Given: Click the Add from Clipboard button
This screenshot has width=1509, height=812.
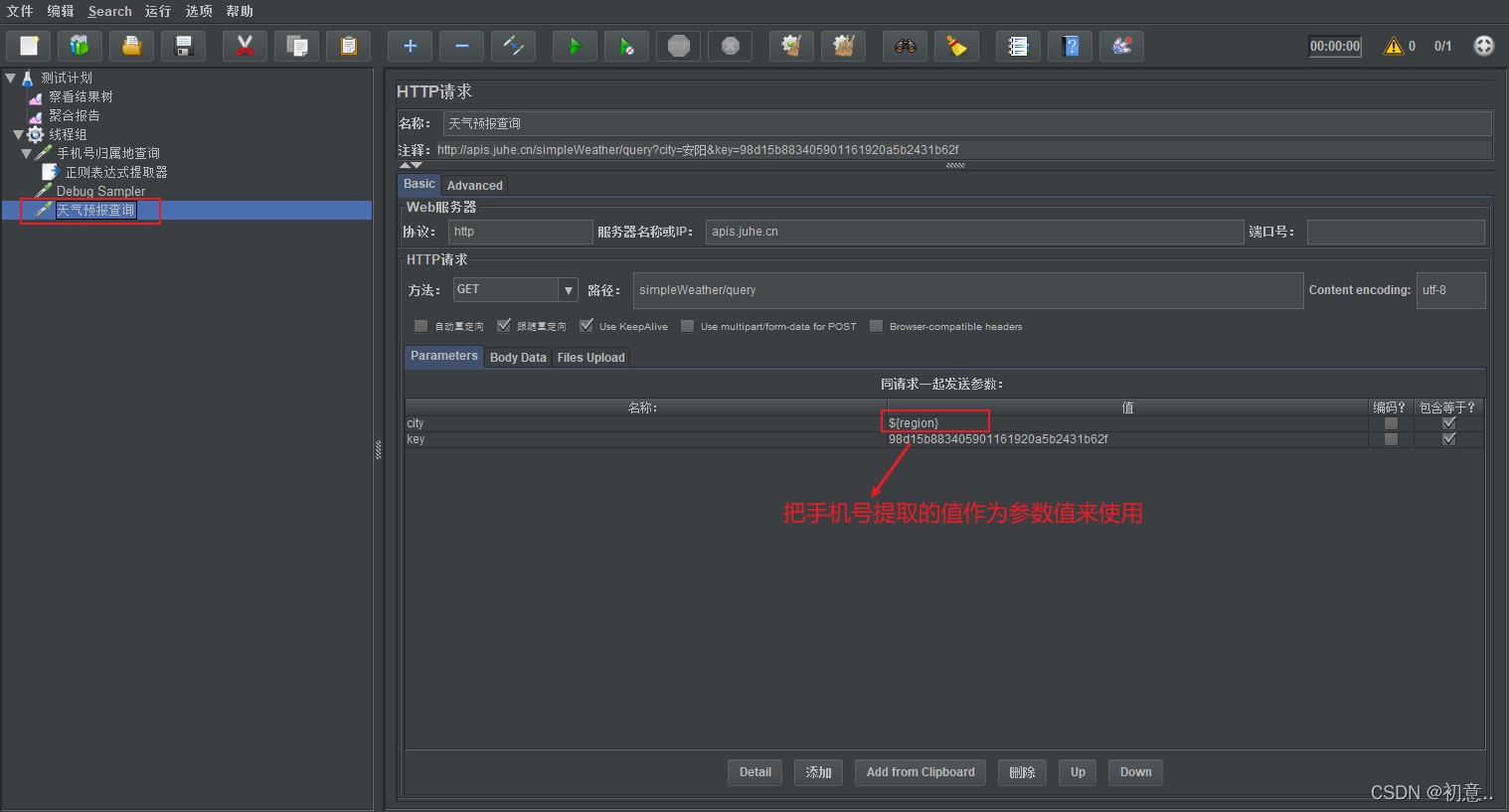Looking at the screenshot, I should point(921,772).
